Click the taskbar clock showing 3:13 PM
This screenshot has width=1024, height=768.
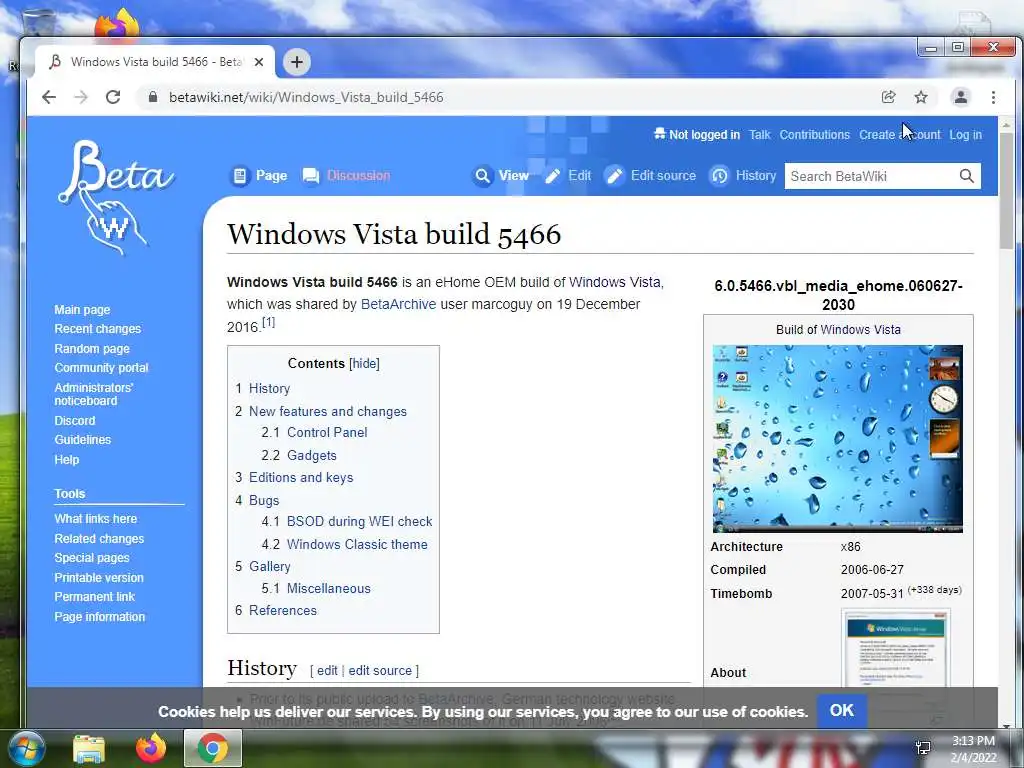(x=973, y=749)
